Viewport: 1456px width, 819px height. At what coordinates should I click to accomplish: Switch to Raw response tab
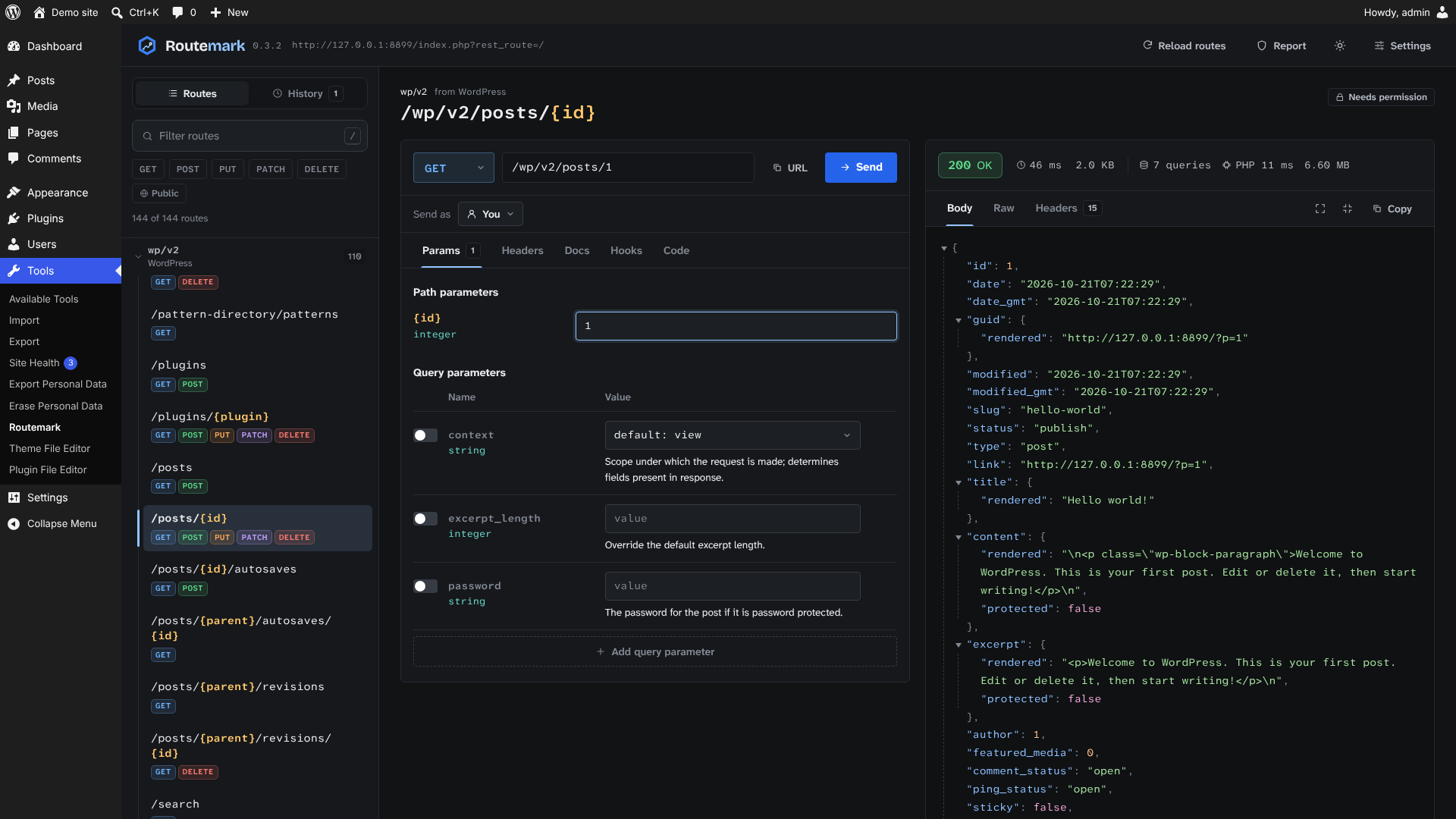coord(1003,209)
